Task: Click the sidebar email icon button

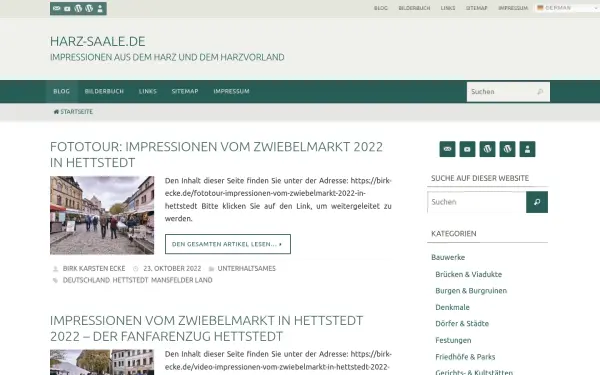Action: pos(447,149)
